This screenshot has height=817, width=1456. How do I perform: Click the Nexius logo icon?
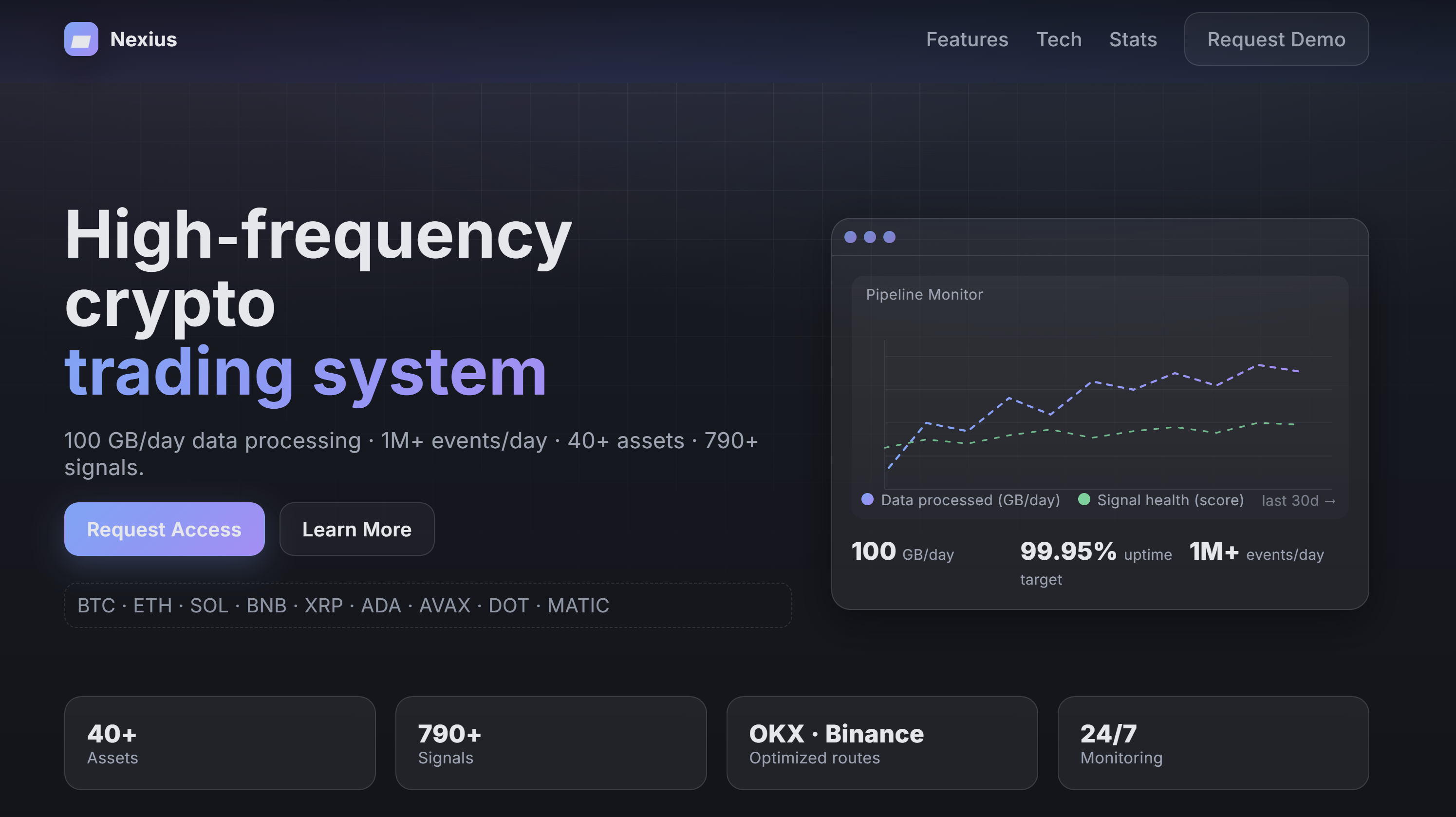click(81, 39)
